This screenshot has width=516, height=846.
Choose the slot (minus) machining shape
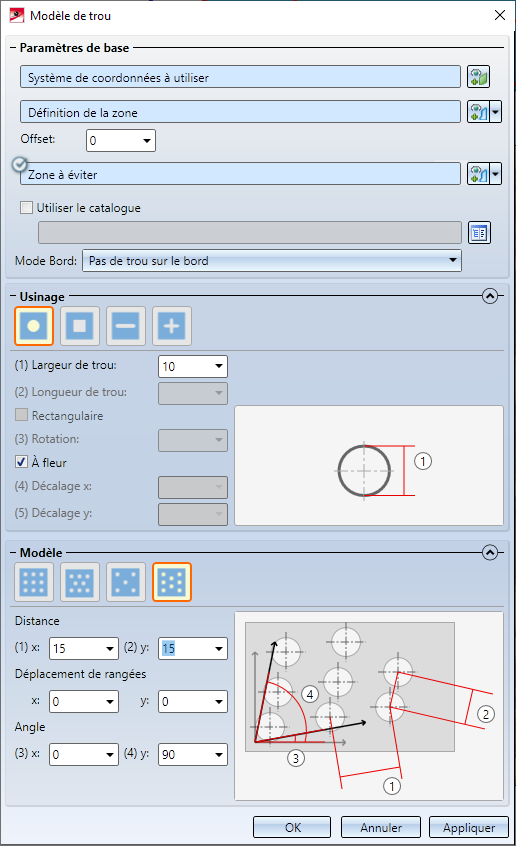tap(126, 326)
